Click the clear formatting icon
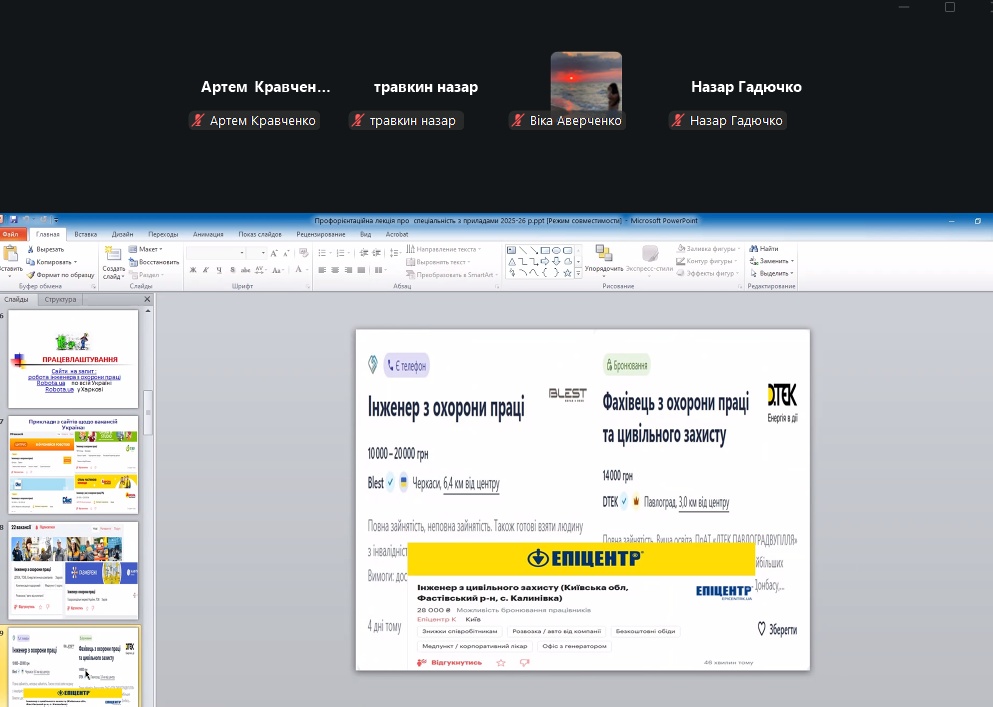 click(303, 253)
